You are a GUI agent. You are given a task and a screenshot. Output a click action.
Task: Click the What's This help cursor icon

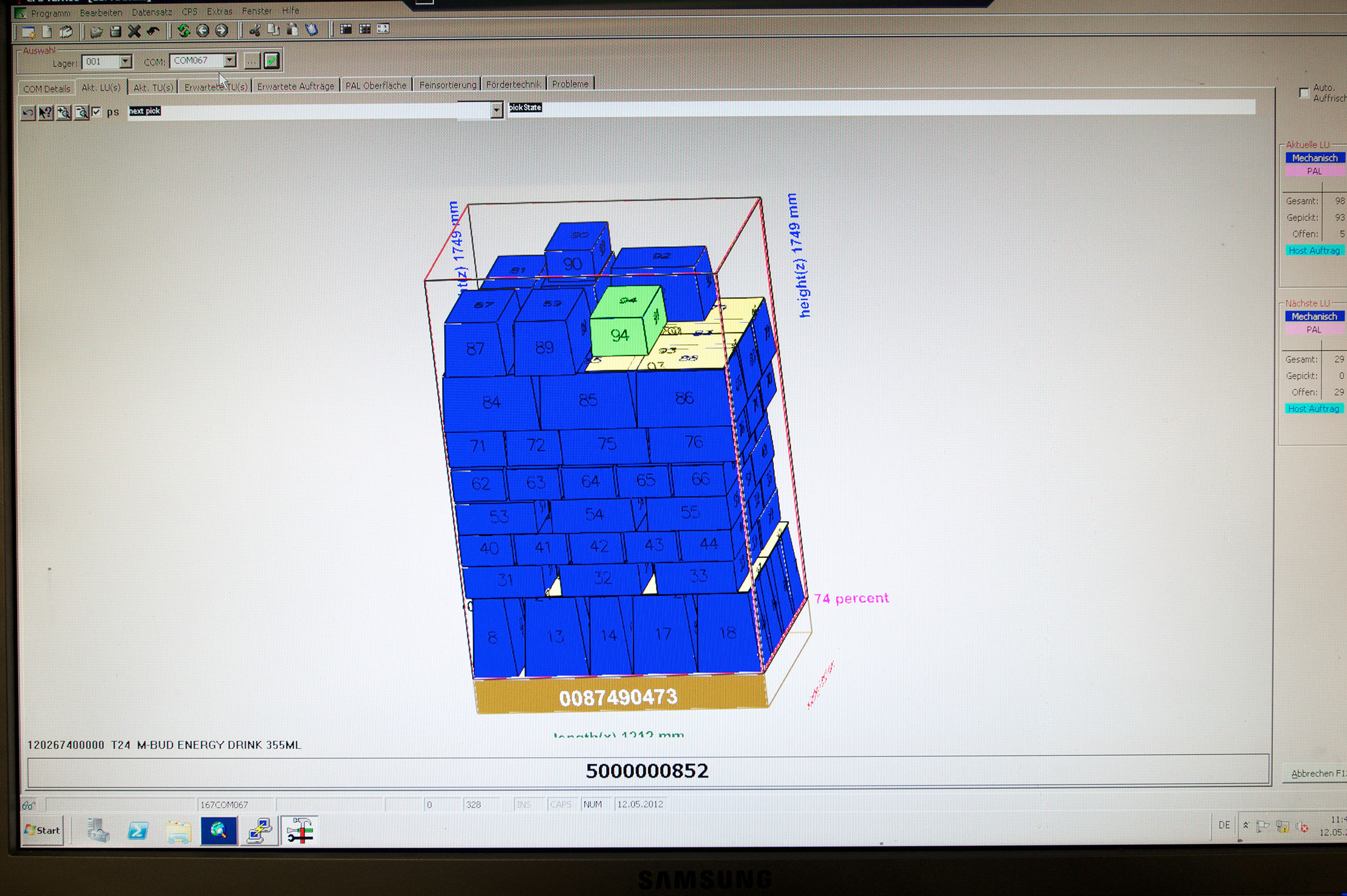point(46,113)
